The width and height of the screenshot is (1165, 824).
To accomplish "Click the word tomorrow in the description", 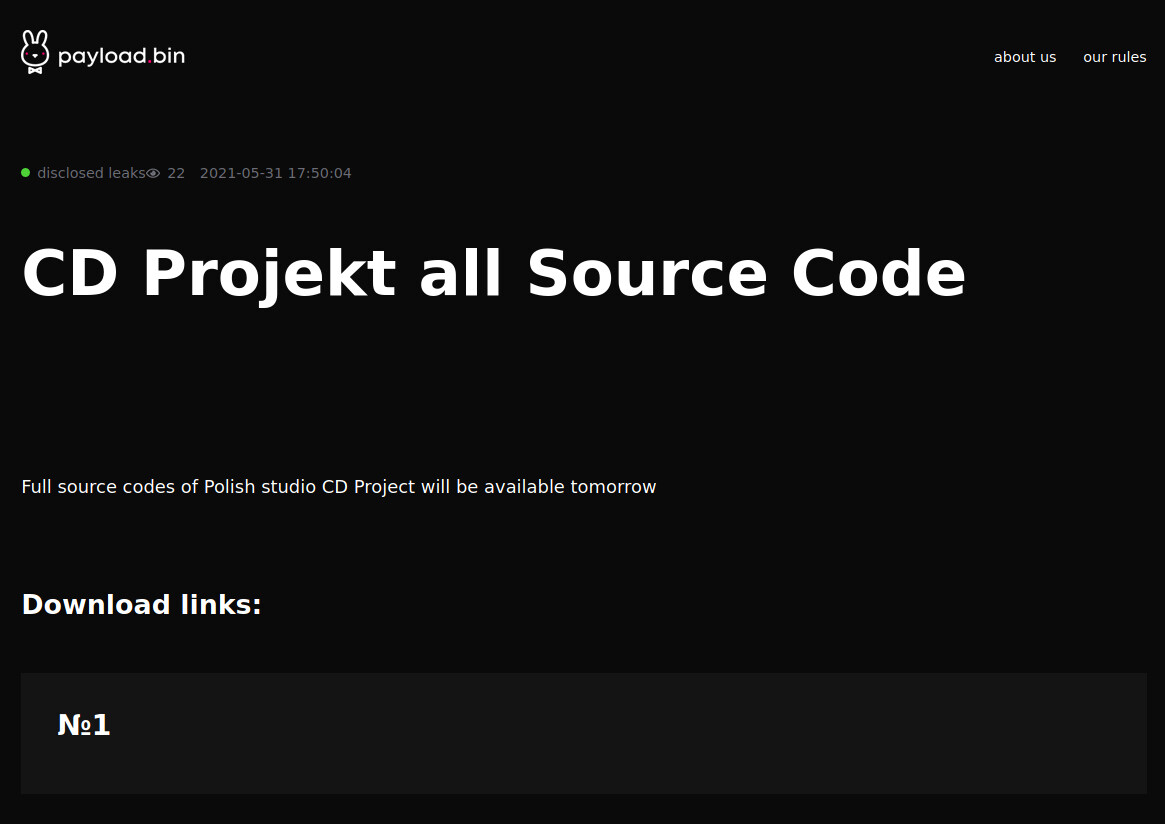I will (x=613, y=487).
